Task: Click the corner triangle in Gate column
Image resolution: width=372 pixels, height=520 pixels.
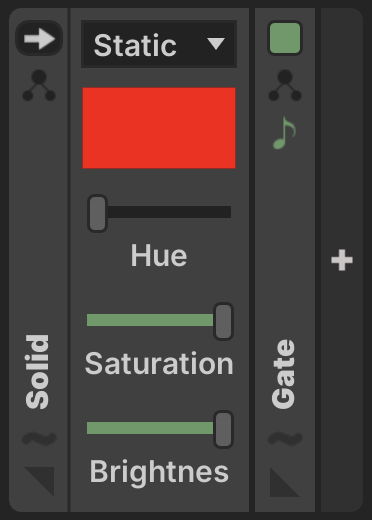Action: pyautogui.click(x=285, y=482)
